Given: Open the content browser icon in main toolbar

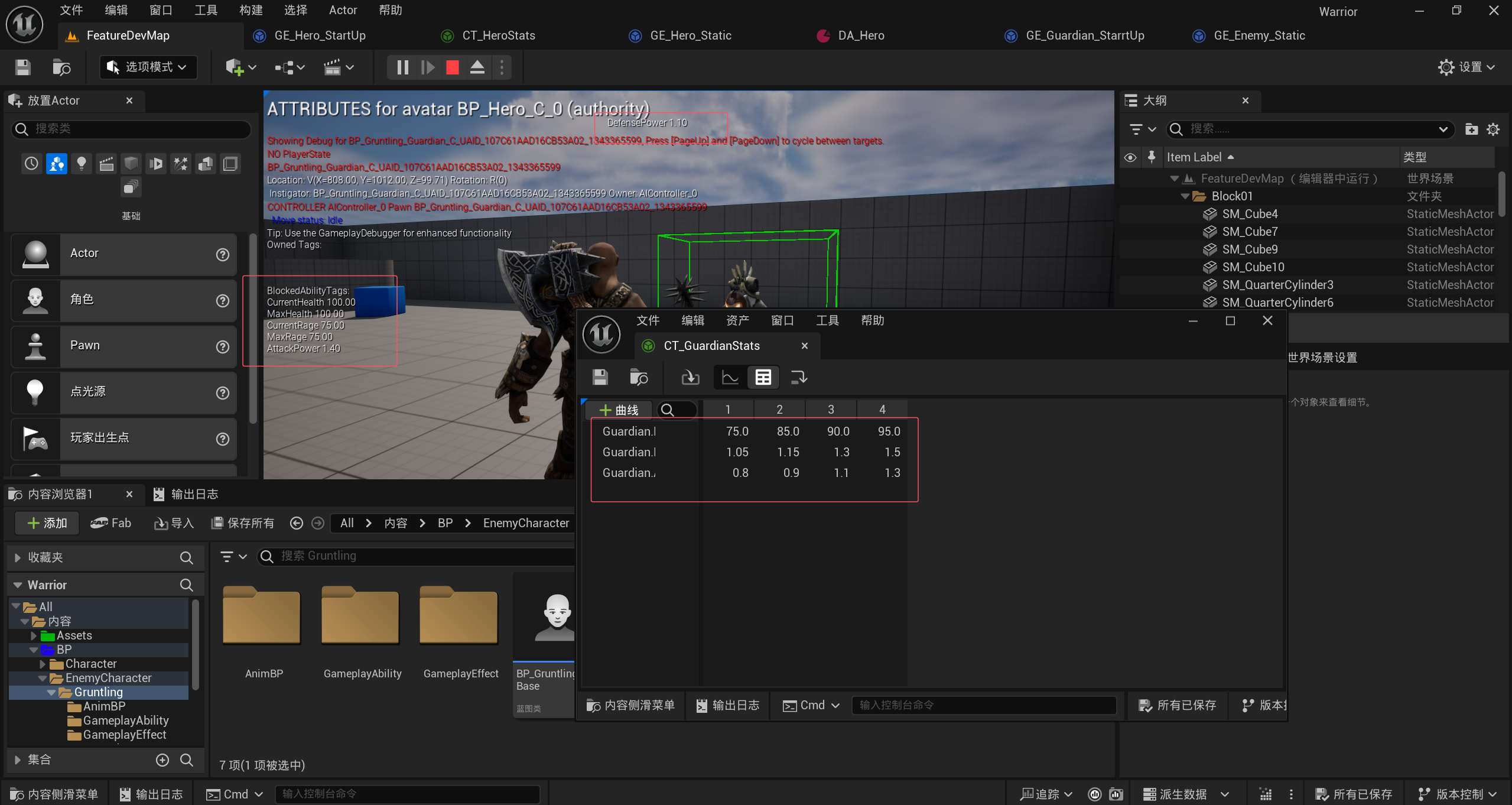Looking at the screenshot, I should coord(61,67).
